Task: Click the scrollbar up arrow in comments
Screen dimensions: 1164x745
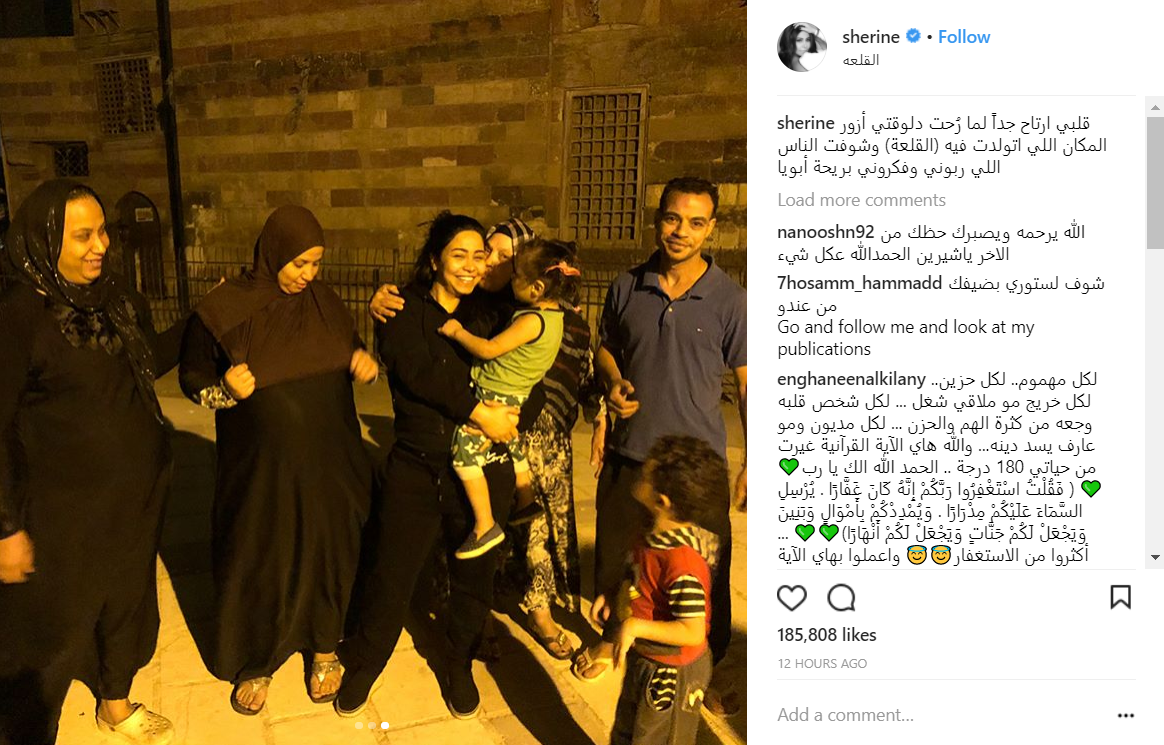Action: 1155,108
